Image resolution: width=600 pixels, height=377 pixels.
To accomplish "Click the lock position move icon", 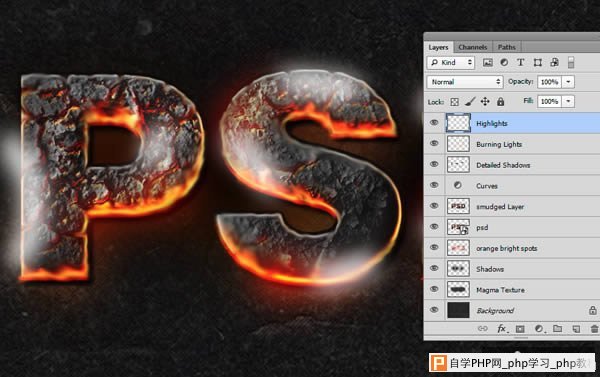I will coord(485,101).
